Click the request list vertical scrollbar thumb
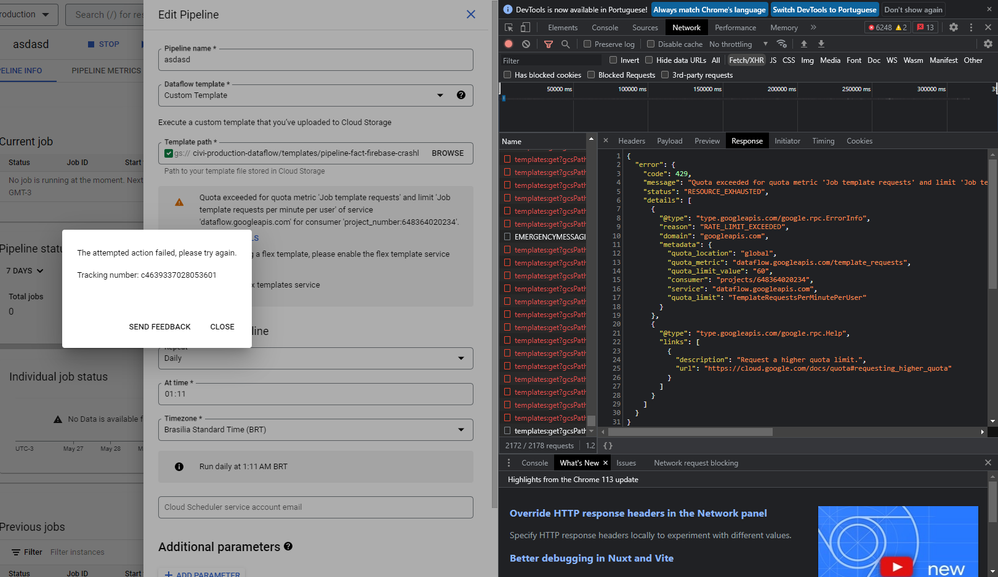998x577 pixels. pos(591,420)
